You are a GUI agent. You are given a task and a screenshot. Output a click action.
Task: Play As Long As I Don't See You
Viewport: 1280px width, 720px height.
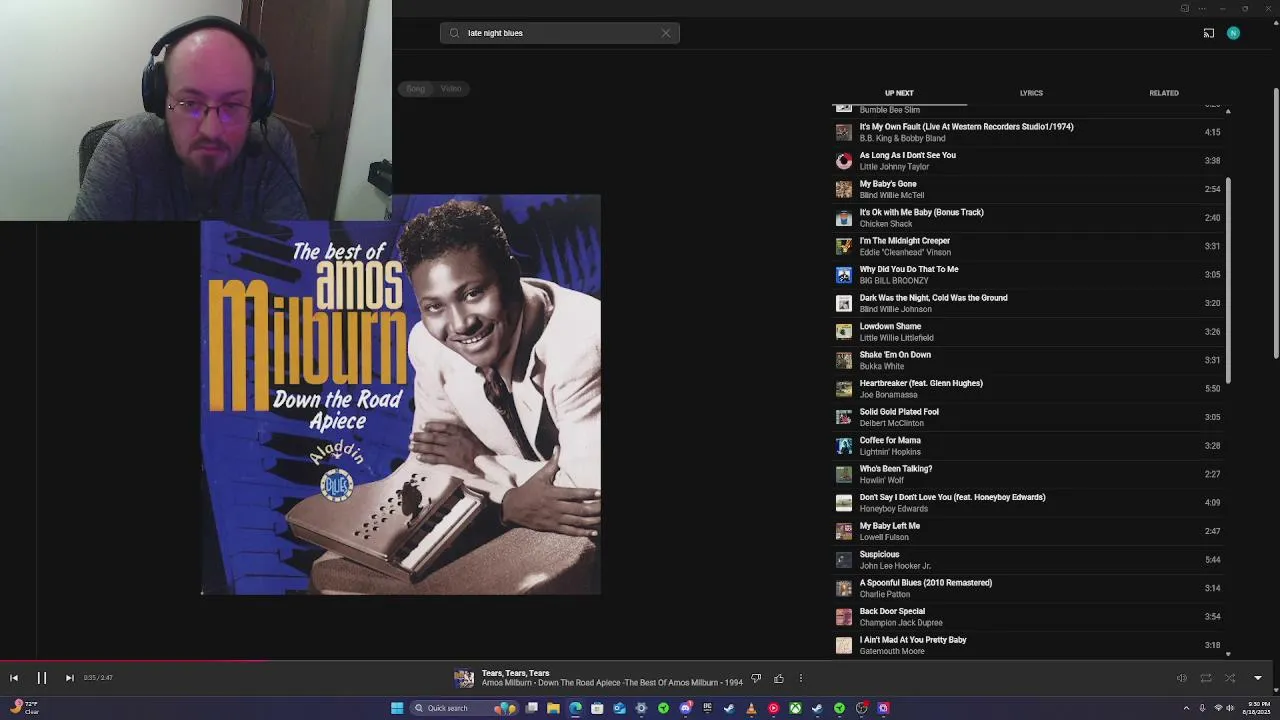[x=1029, y=161]
